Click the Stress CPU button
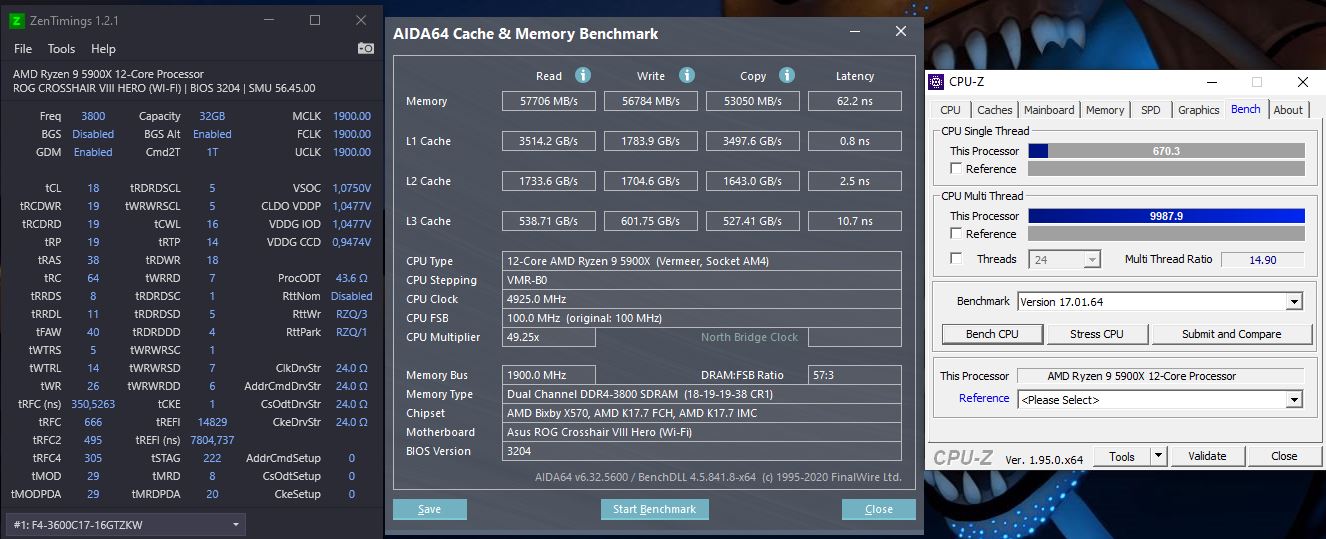This screenshot has width=1326, height=539. click(x=1097, y=334)
